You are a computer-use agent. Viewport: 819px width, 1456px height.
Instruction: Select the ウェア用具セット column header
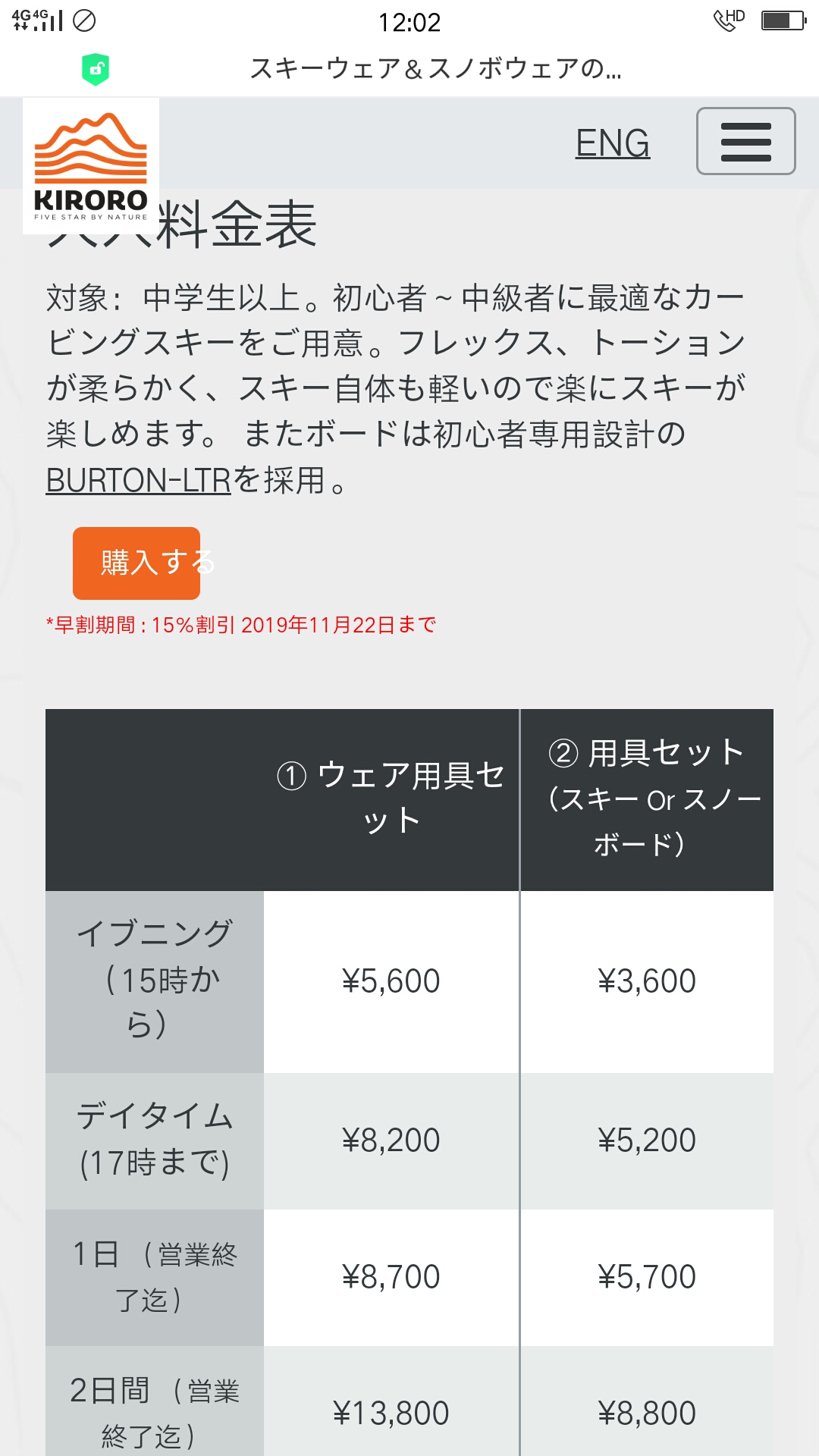pos(391,798)
